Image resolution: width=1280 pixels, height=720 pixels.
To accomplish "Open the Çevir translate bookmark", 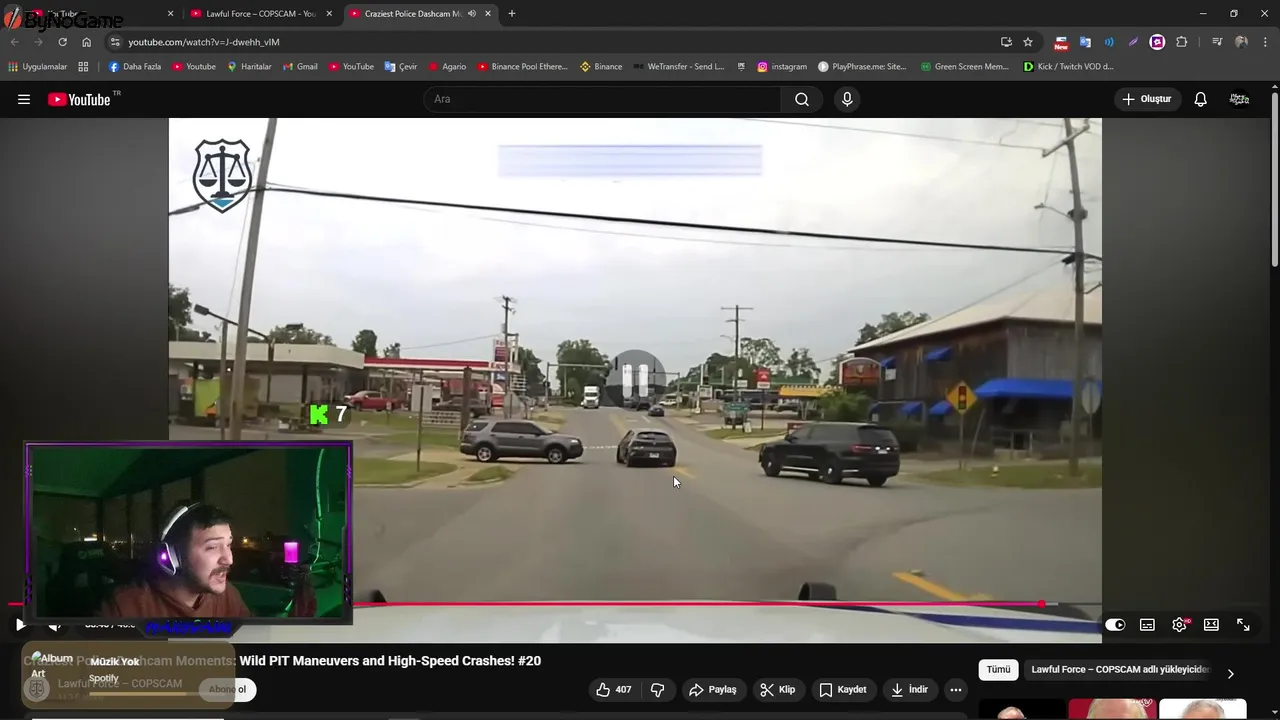I will click(401, 67).
